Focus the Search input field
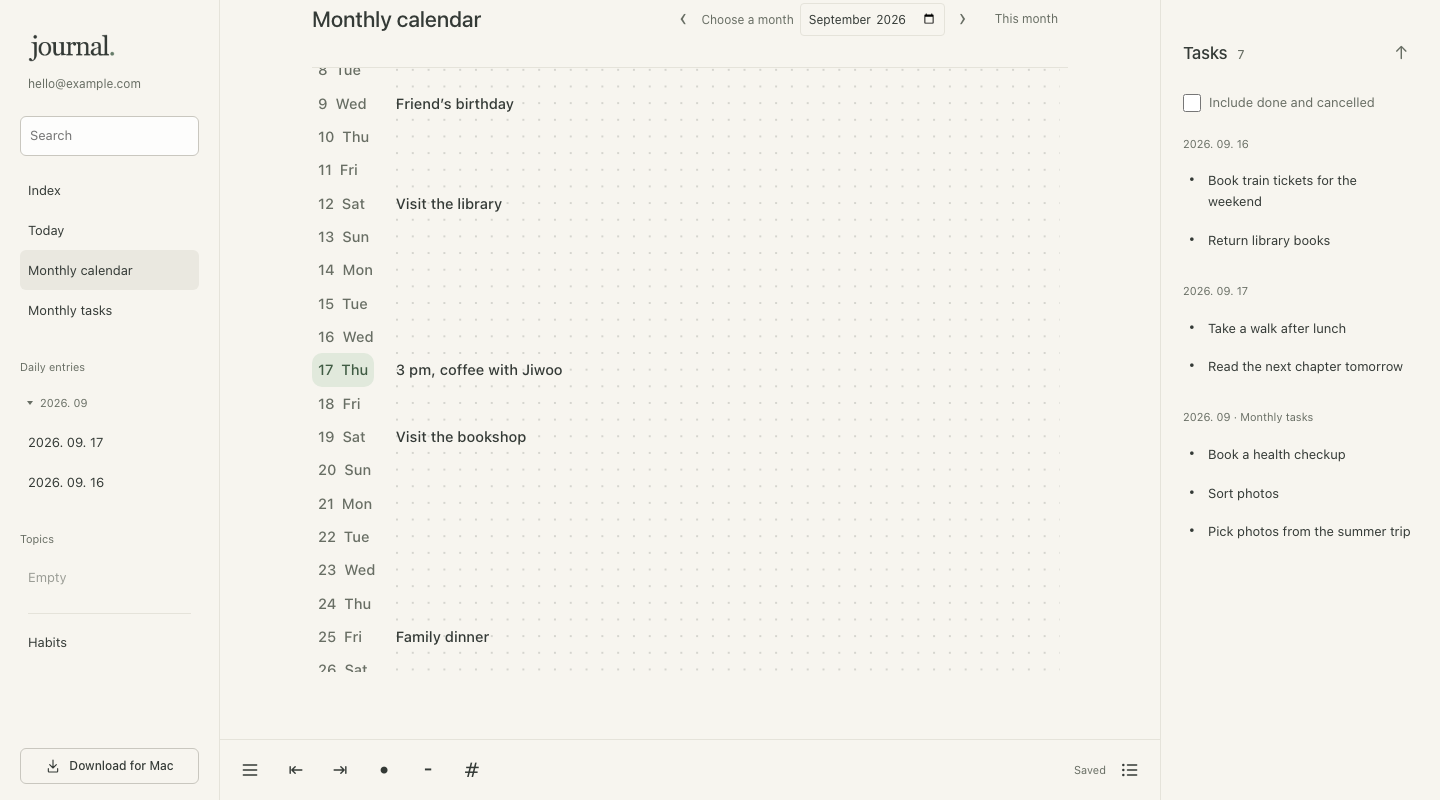The image size is (1440, 800). (109, 136)
